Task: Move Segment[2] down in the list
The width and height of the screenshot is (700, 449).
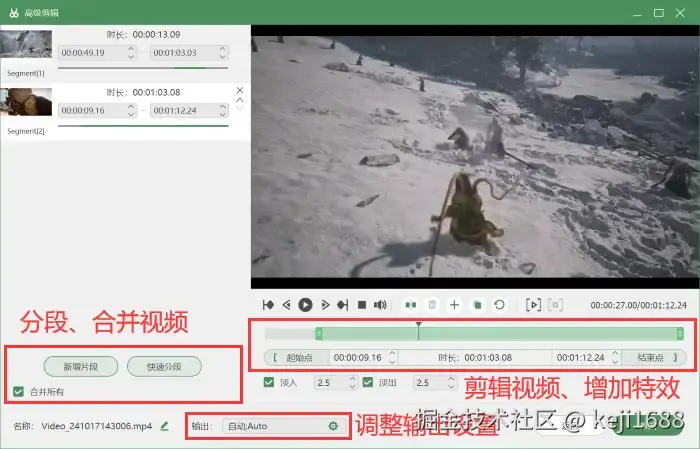Action: pyautogui.click(x=240, y=108)
